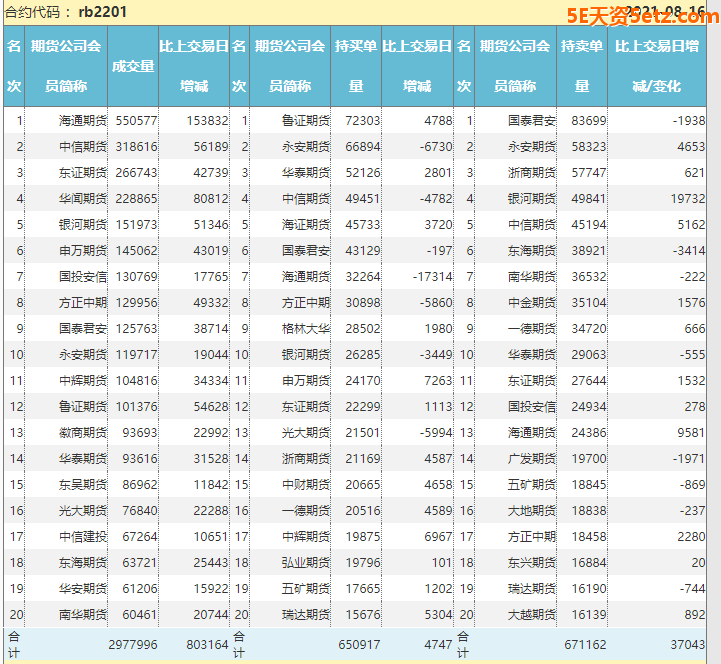Click the rb2201 contract code text
The width and height of the screenshot is (721, 664).
pos(103,13)
